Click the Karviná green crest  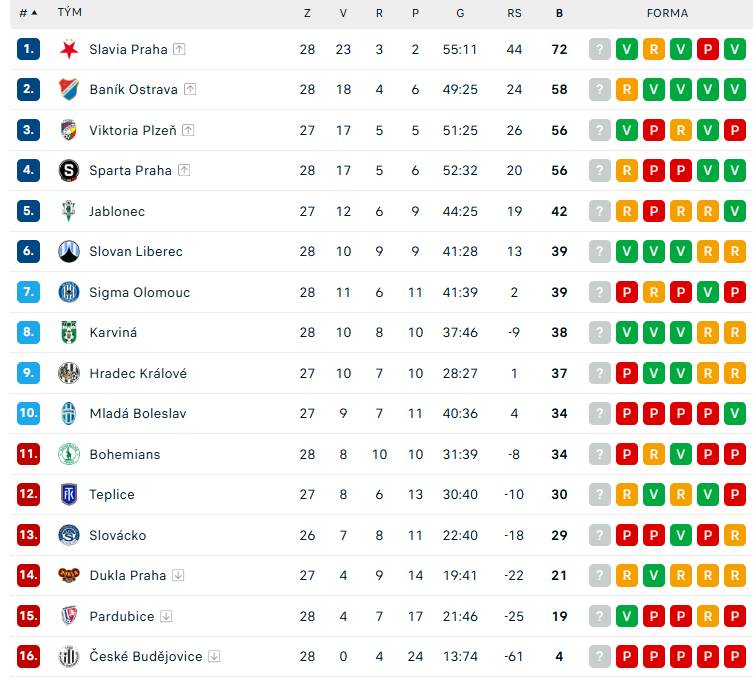tap(69, 332)
